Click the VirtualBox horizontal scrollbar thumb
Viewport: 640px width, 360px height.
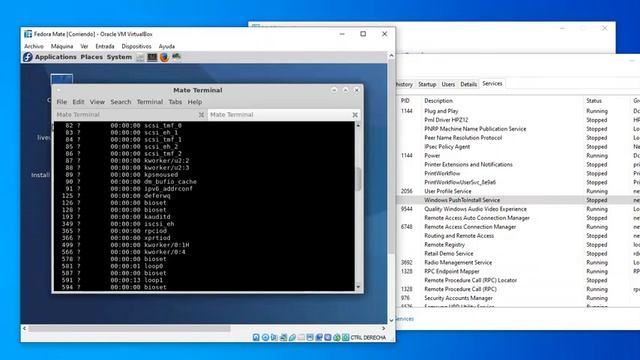click(x=129, y=328)
